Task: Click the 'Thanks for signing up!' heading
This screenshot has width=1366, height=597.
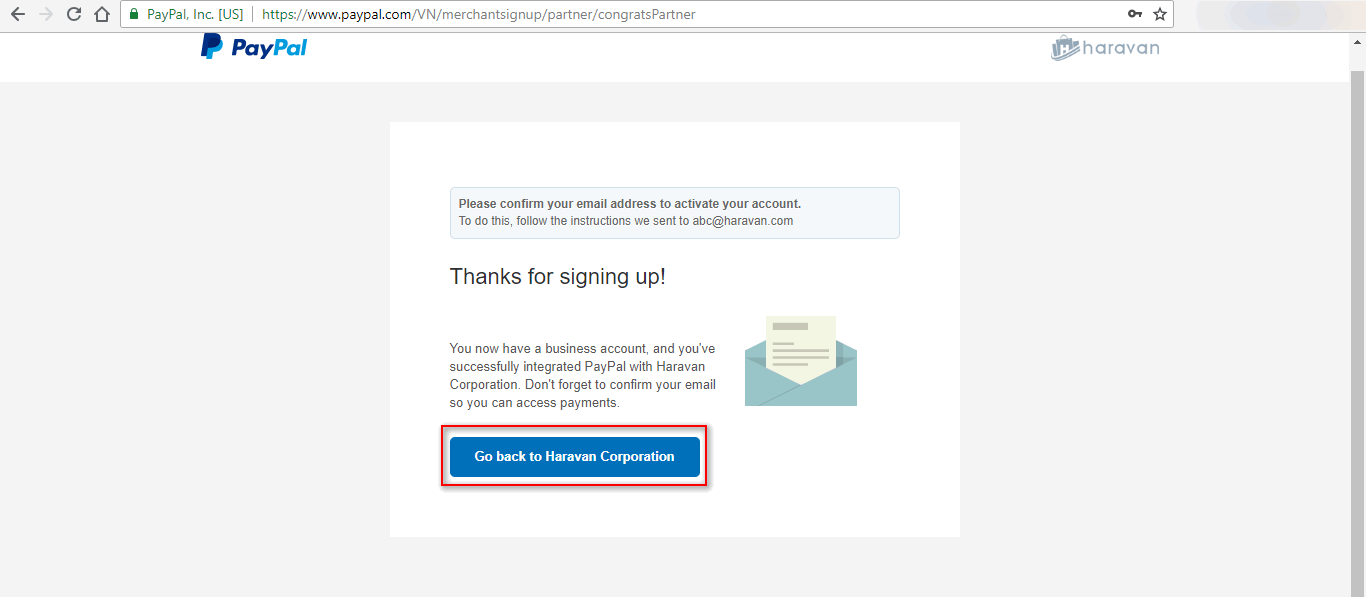Action: tap(558, 277)
